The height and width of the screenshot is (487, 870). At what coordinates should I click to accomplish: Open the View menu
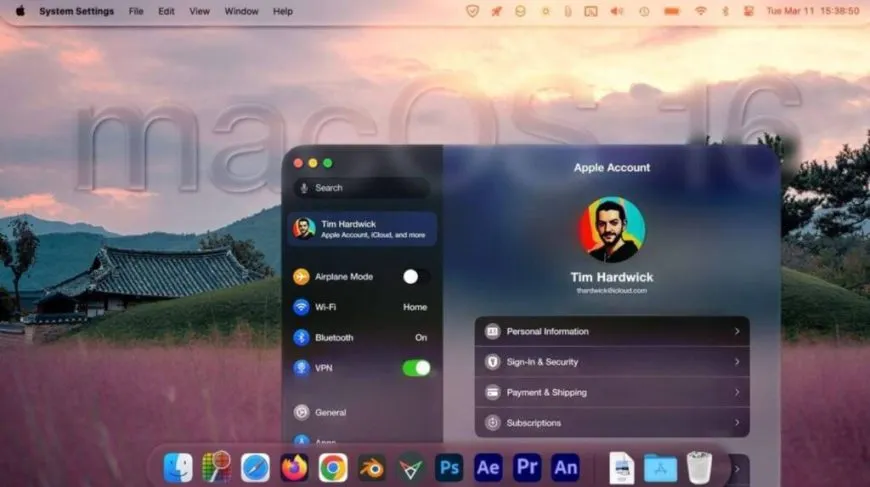[199, 11]
